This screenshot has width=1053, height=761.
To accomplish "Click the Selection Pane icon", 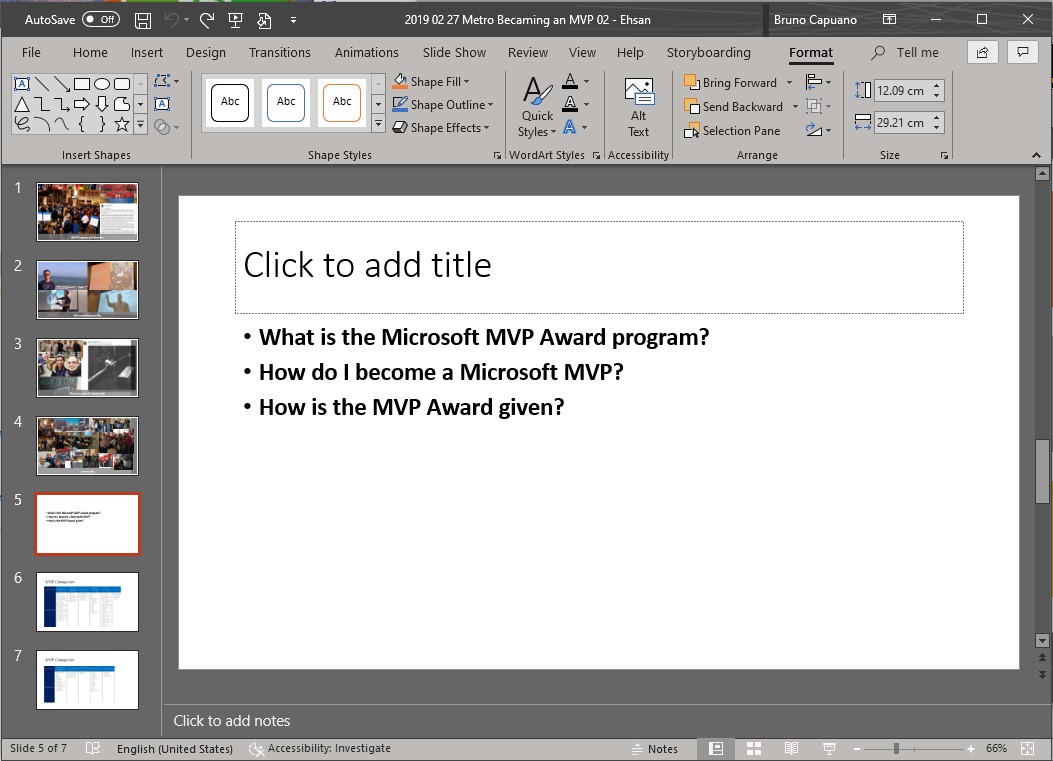I will [691, 131].
